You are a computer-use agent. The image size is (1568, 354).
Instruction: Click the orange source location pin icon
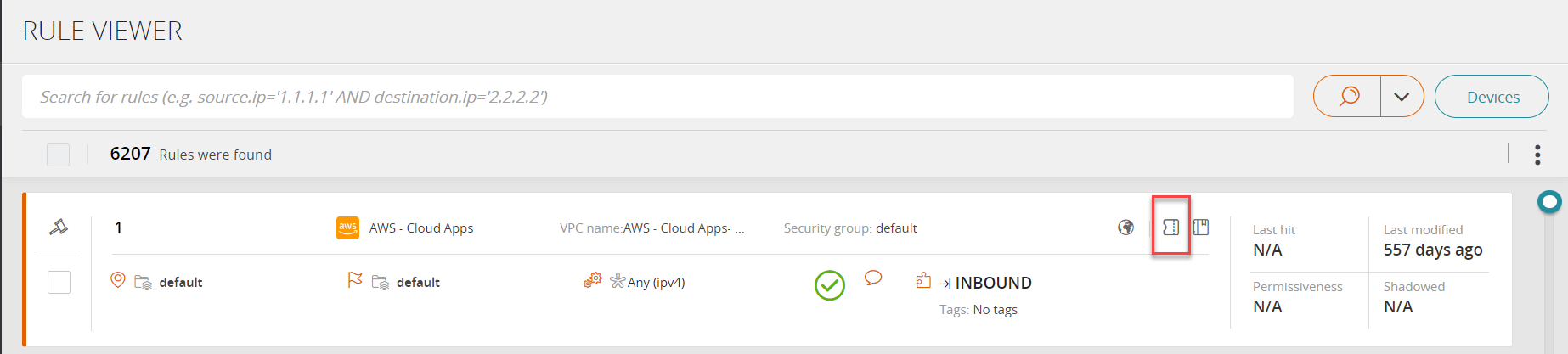[x=118, y=280]
